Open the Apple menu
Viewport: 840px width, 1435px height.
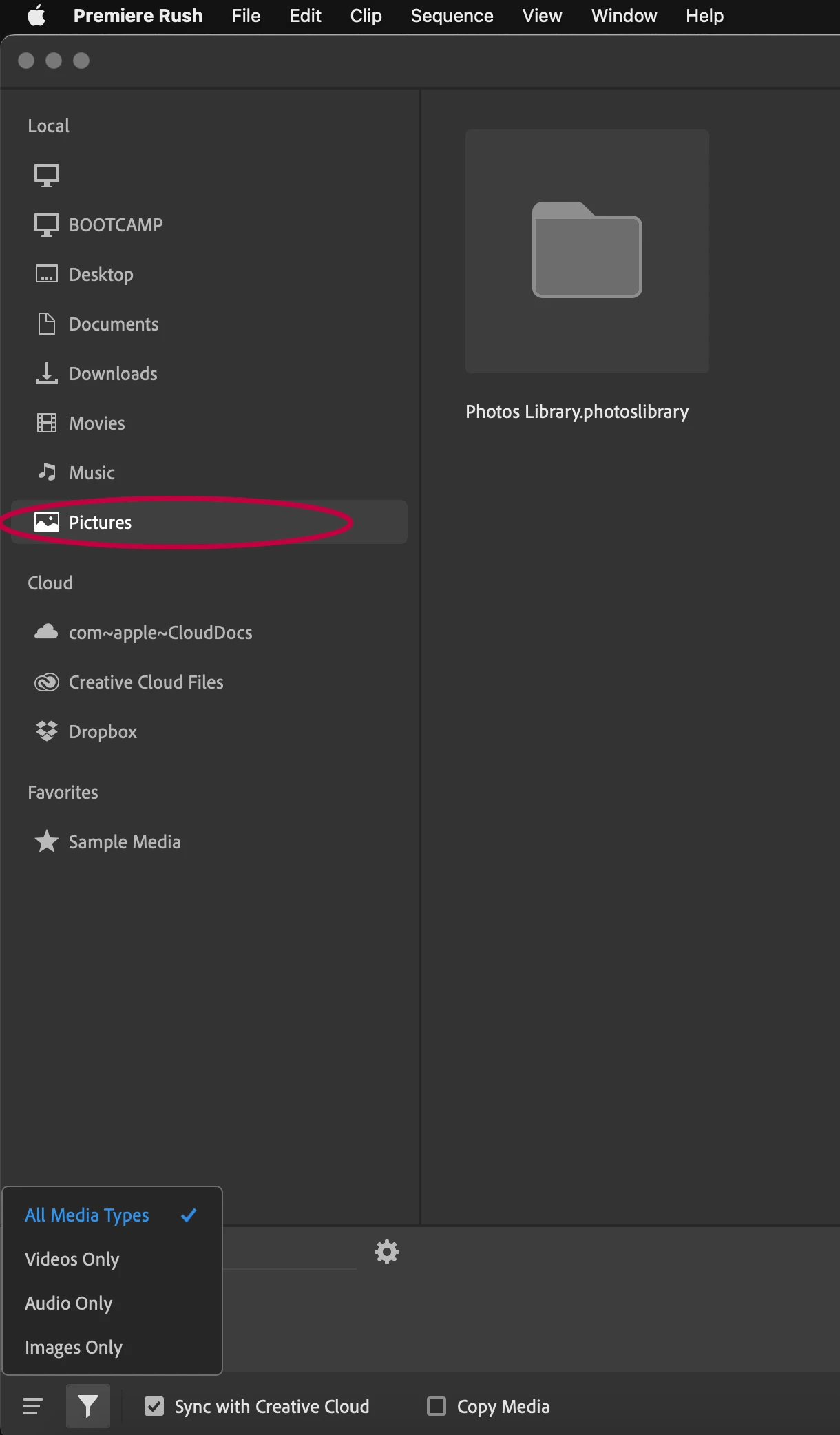36,16
